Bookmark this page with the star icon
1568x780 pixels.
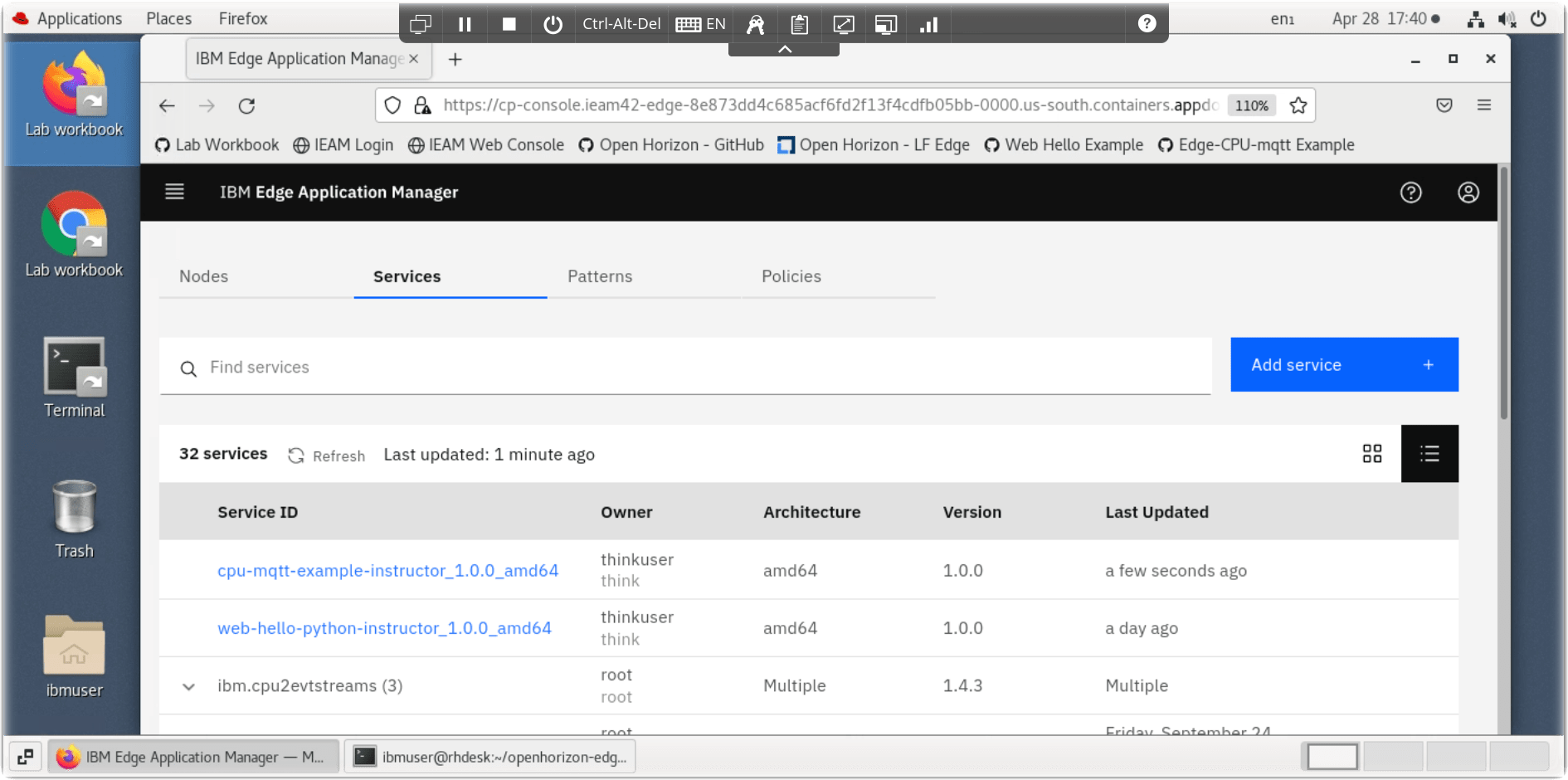pos(1298,105)
